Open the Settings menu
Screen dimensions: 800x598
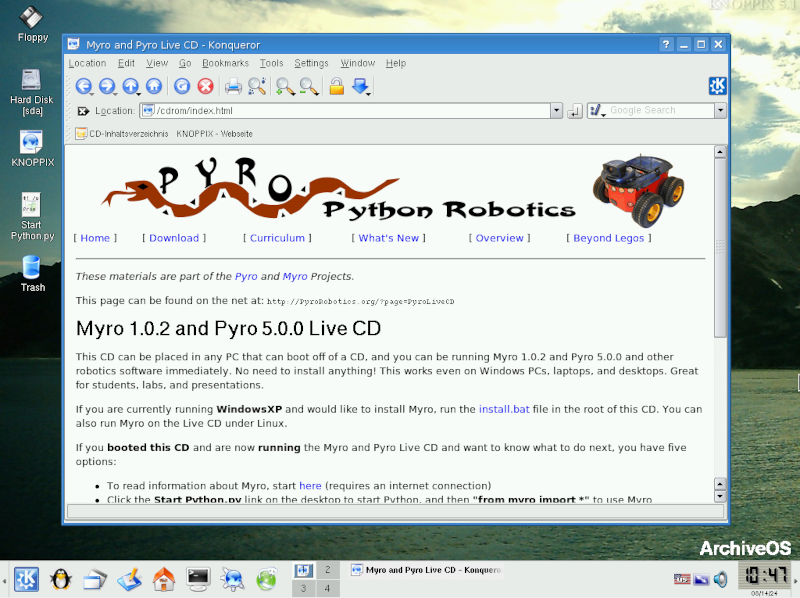311,63
